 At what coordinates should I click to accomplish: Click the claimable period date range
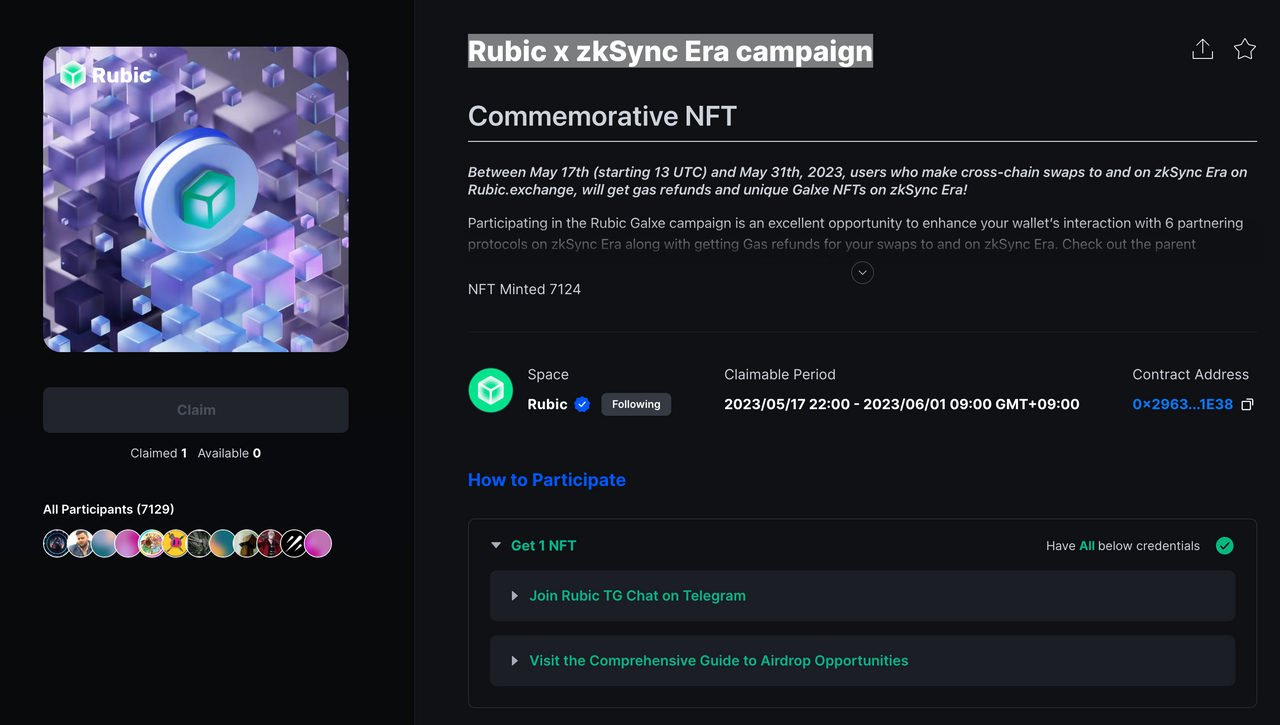tap(902, 405)
